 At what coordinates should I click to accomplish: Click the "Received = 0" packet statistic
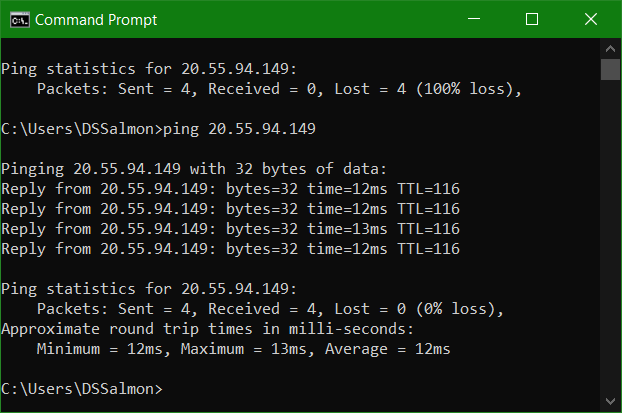262,89
